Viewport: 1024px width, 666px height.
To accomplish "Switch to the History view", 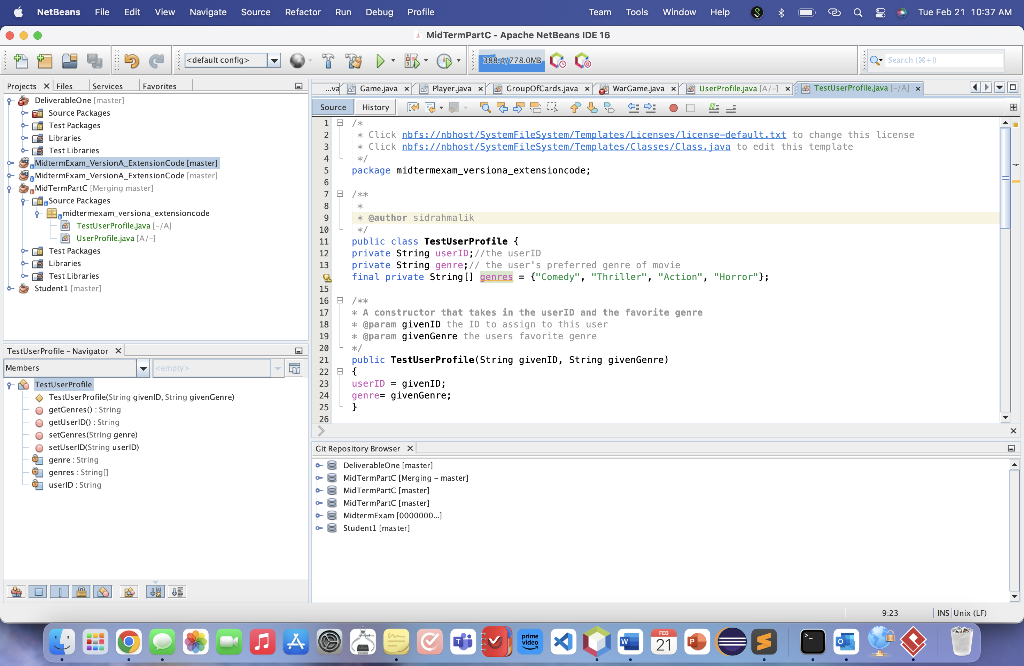I will (x=376, y=107).
